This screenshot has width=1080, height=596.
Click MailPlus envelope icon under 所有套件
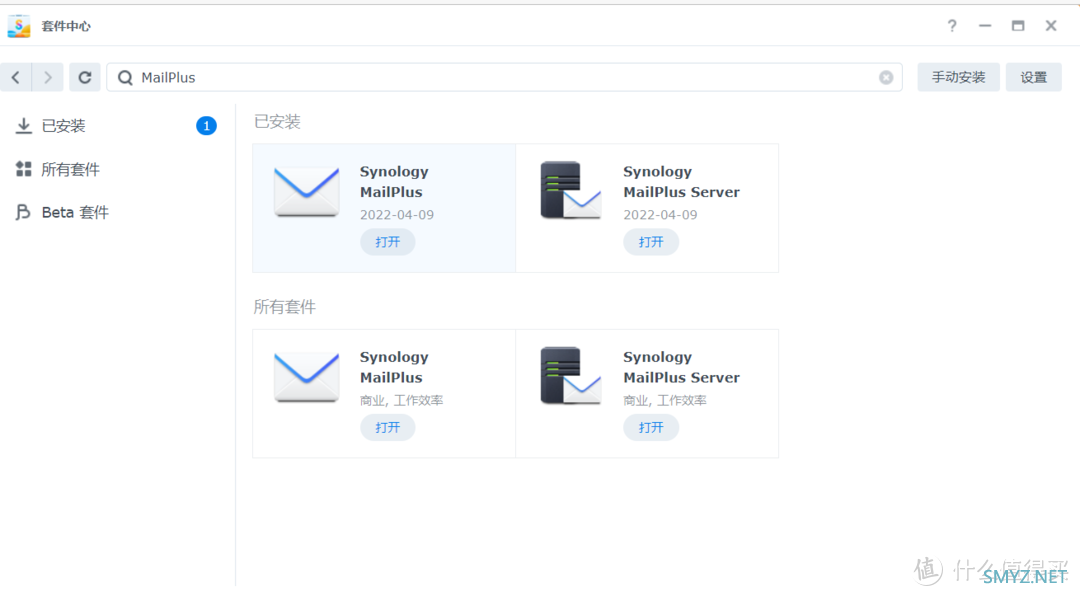[307, 377]
